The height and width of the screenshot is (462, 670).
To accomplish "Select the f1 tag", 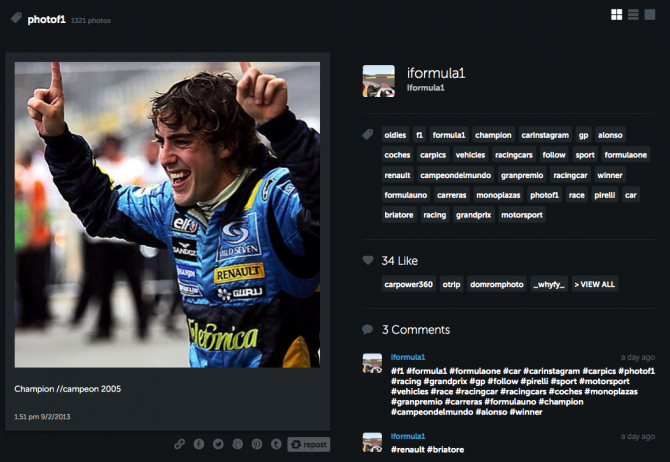I will point(419,135).
